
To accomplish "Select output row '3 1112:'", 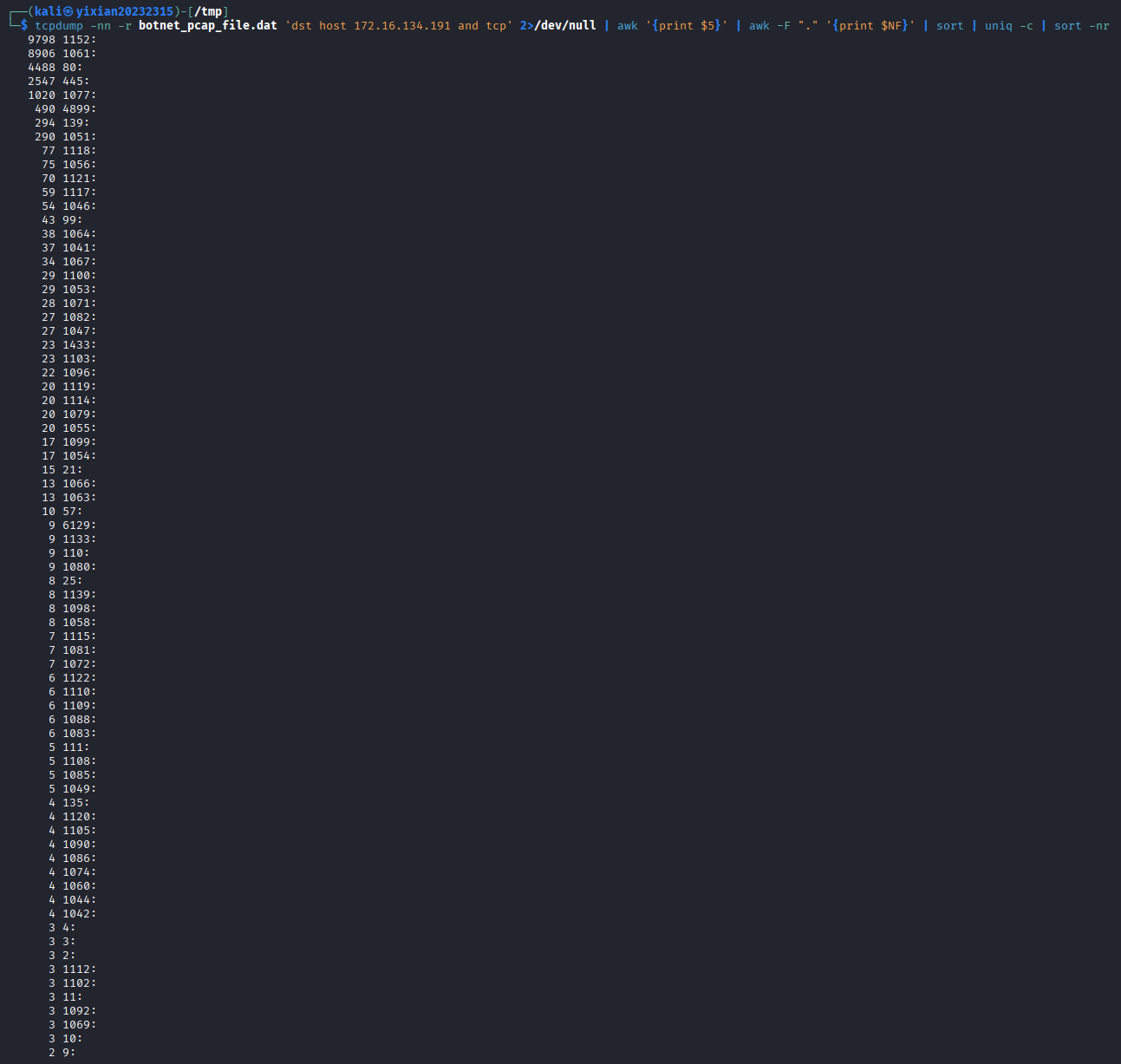I will point(73,969).
